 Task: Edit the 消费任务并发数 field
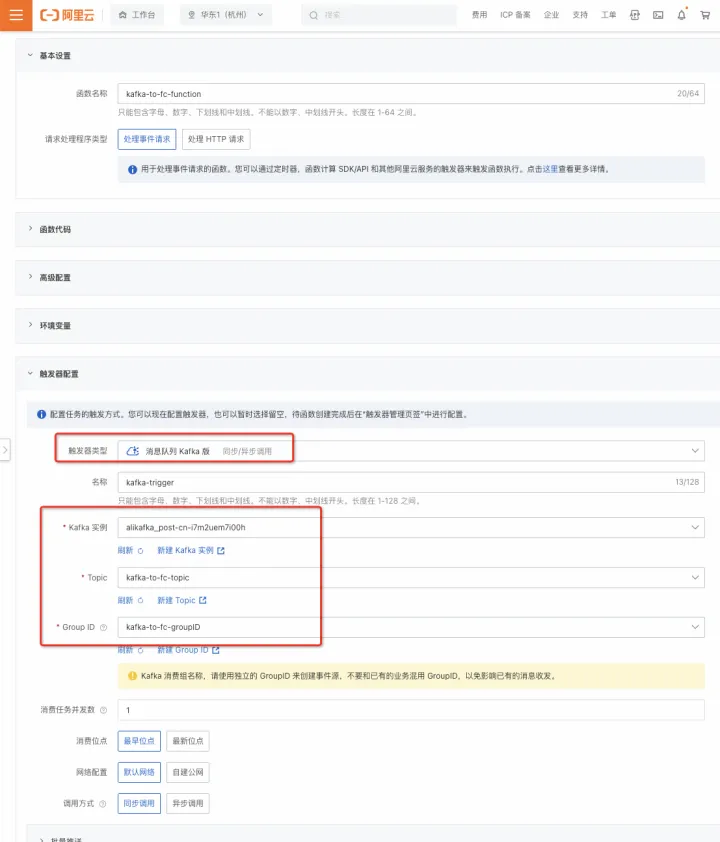pyautogui.click(x=411, y=710)
